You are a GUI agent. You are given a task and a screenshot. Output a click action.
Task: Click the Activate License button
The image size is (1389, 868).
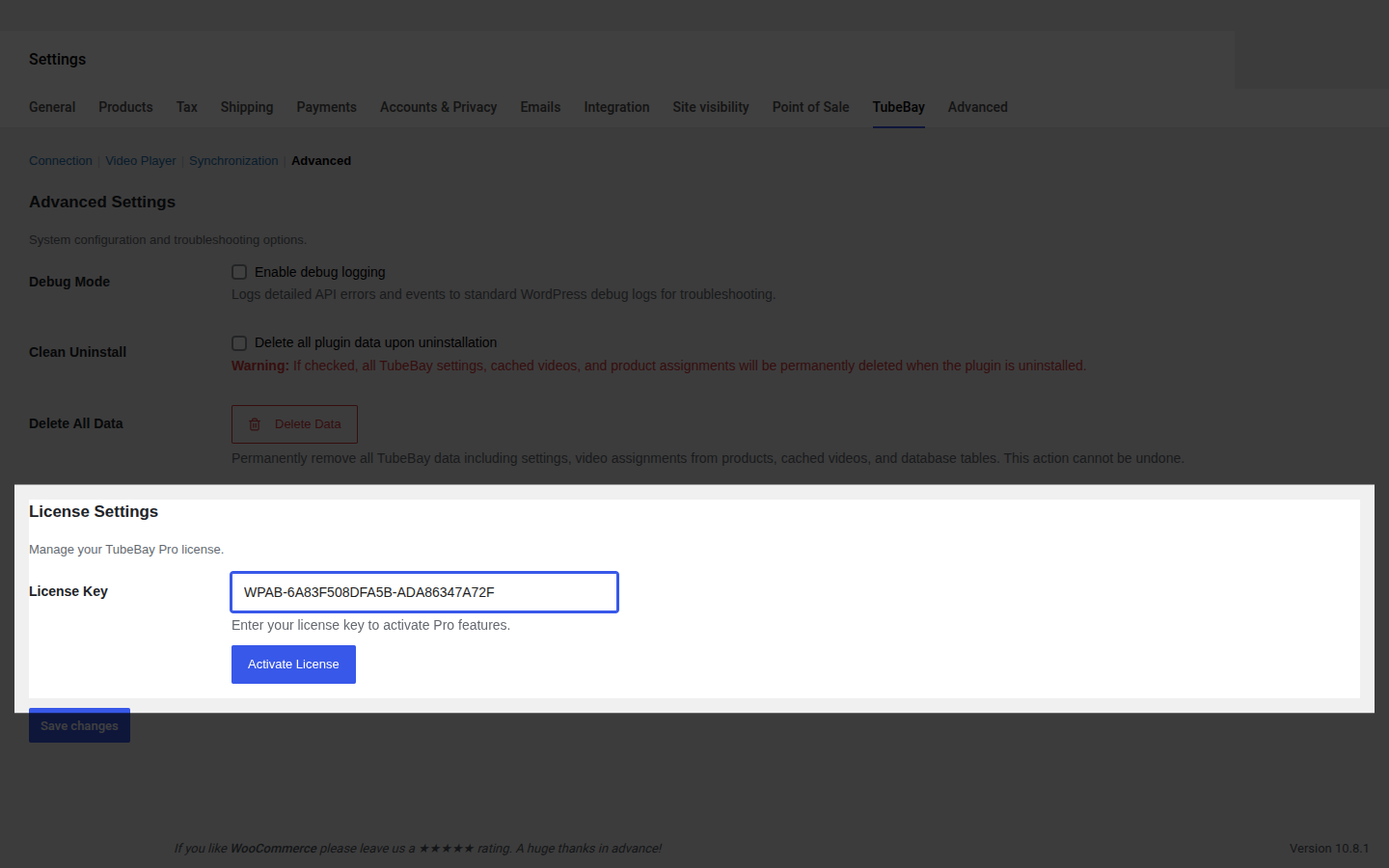tap(293, 665)
